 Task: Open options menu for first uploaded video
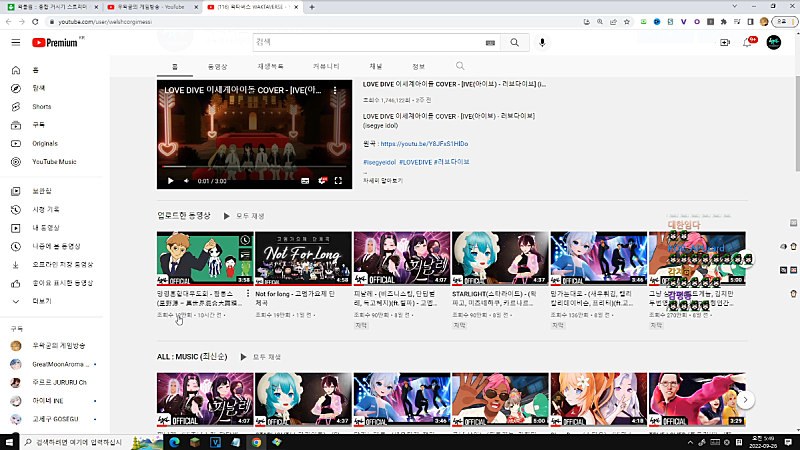248,294
